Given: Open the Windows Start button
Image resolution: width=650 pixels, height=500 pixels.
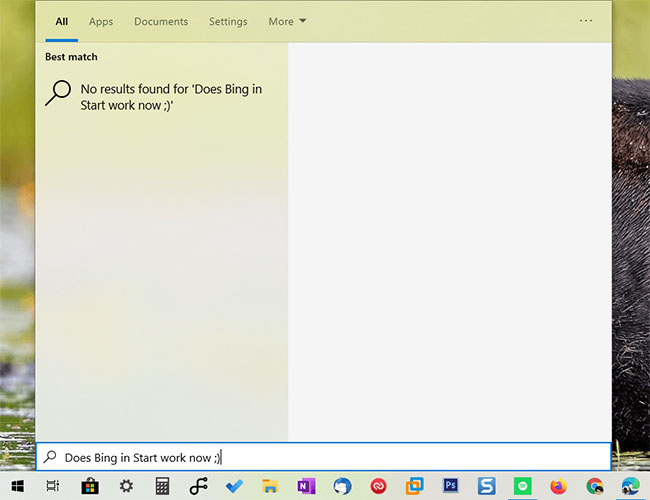Looking at the screenshot, I should (x=17, y=486).
